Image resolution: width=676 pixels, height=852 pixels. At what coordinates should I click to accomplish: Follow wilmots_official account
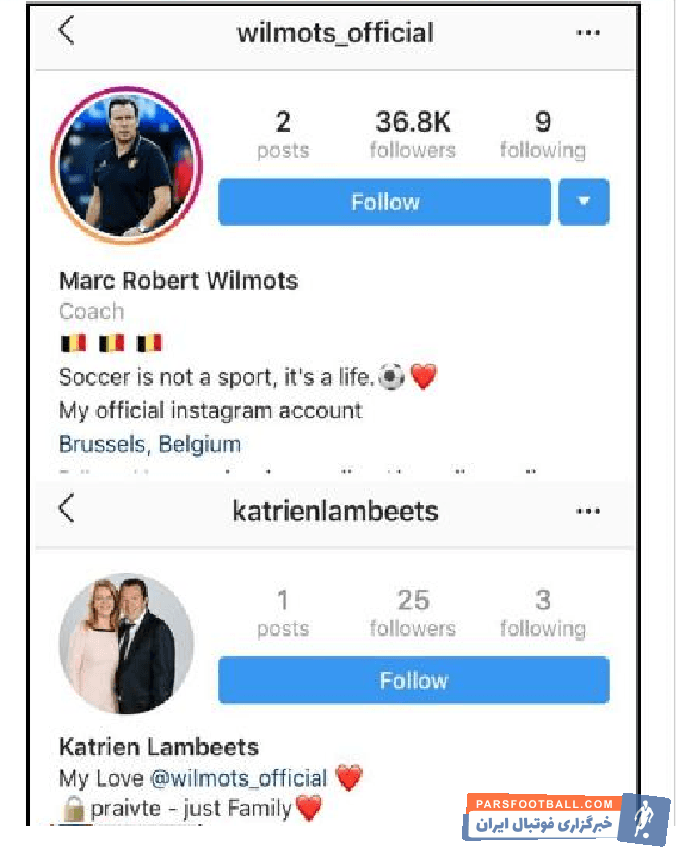(385, 202)
